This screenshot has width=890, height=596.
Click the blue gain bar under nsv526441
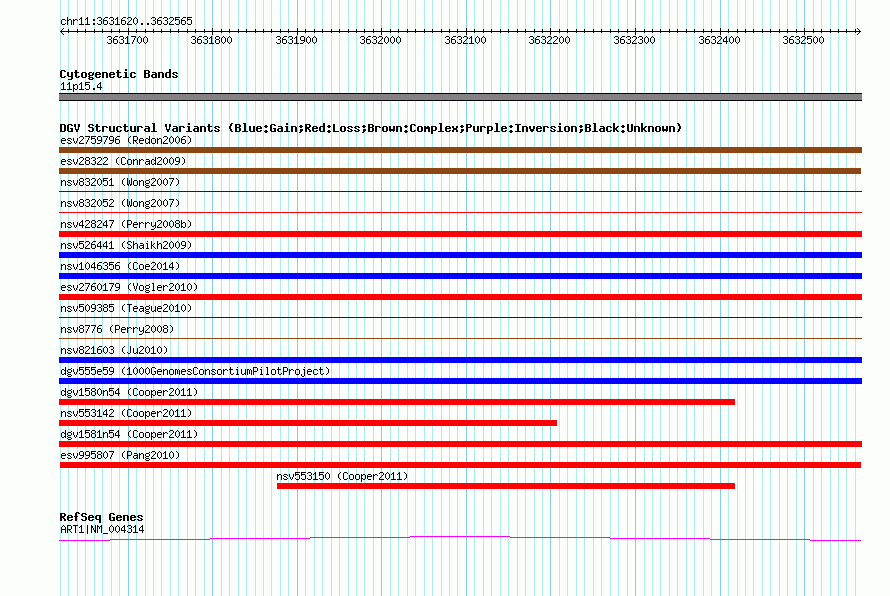tap(460, 255)
